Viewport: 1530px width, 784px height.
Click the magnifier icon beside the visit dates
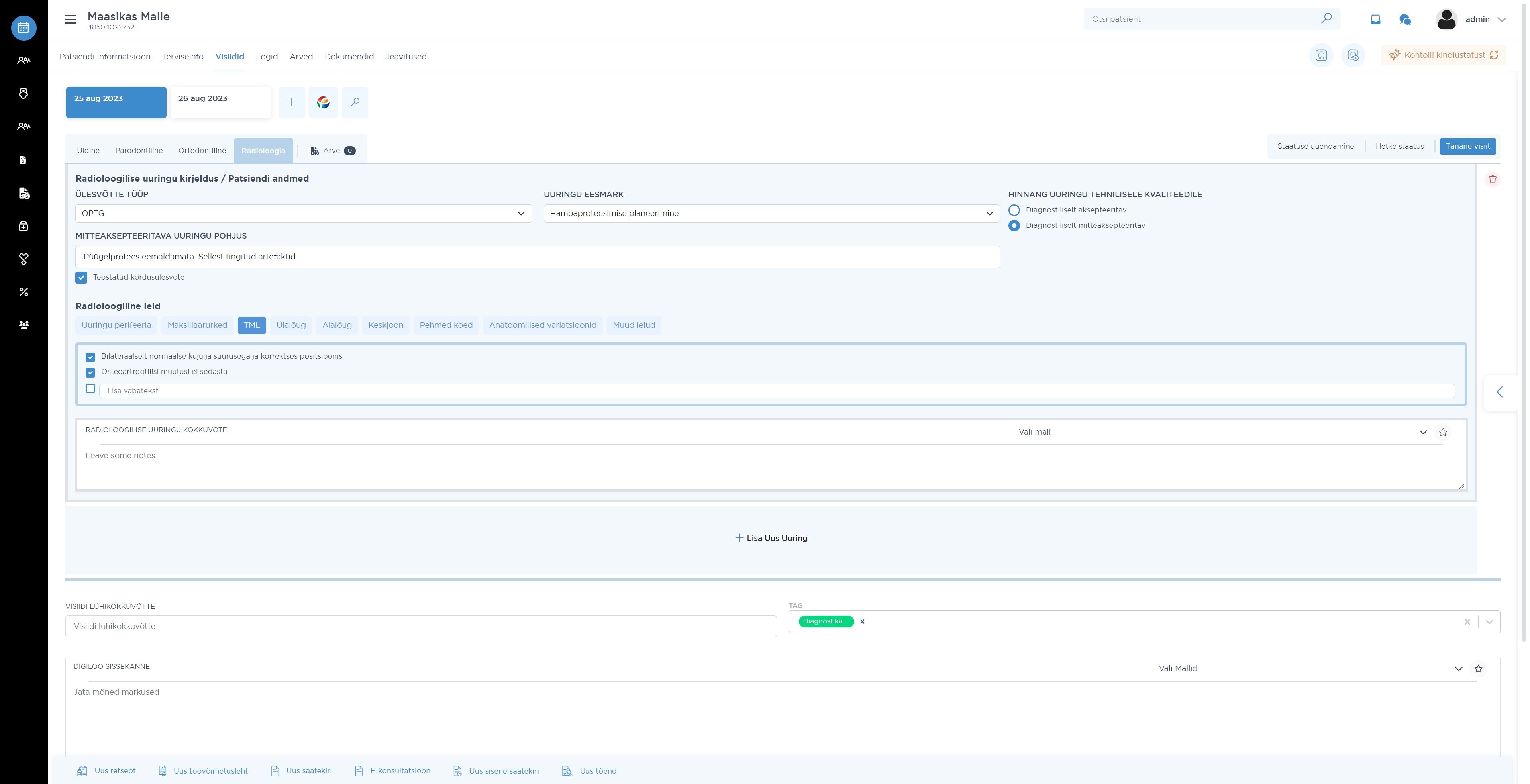(355, 102)
